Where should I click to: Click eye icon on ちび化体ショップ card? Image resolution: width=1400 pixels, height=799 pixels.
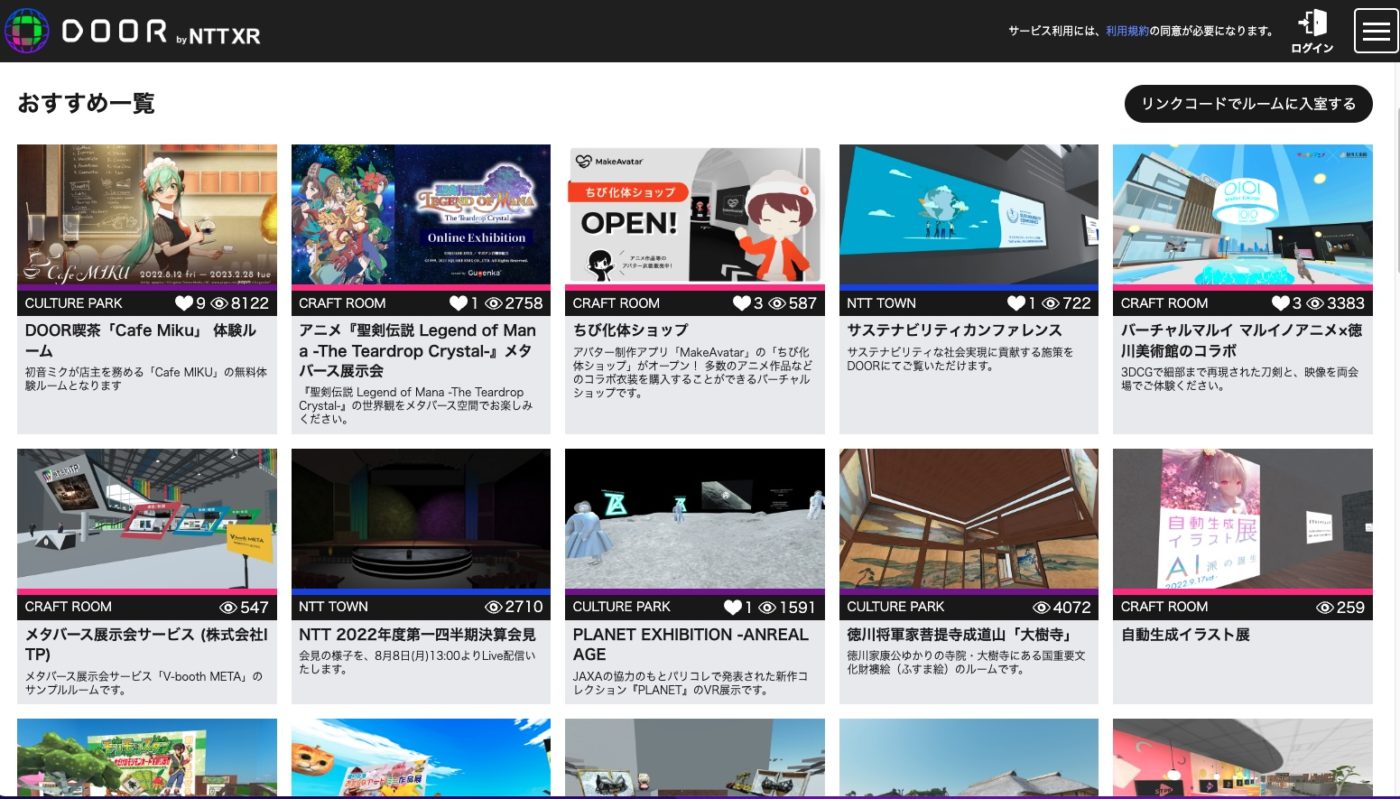[777, 303]
